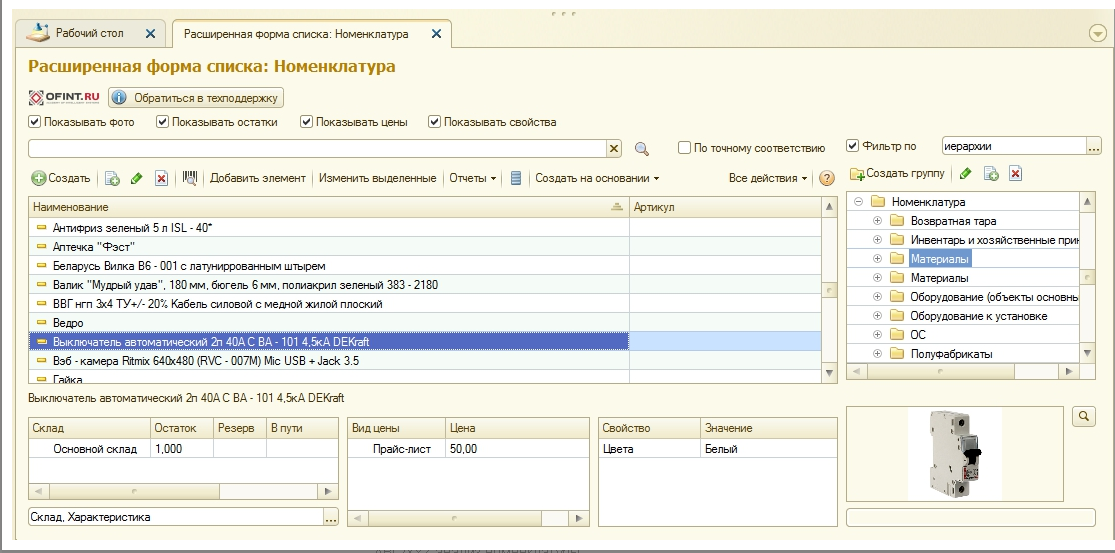Click the barcode scanner icon in toolbar
Image resolution: width=1115 pixels, height=553 pixels.
[189, 178]
